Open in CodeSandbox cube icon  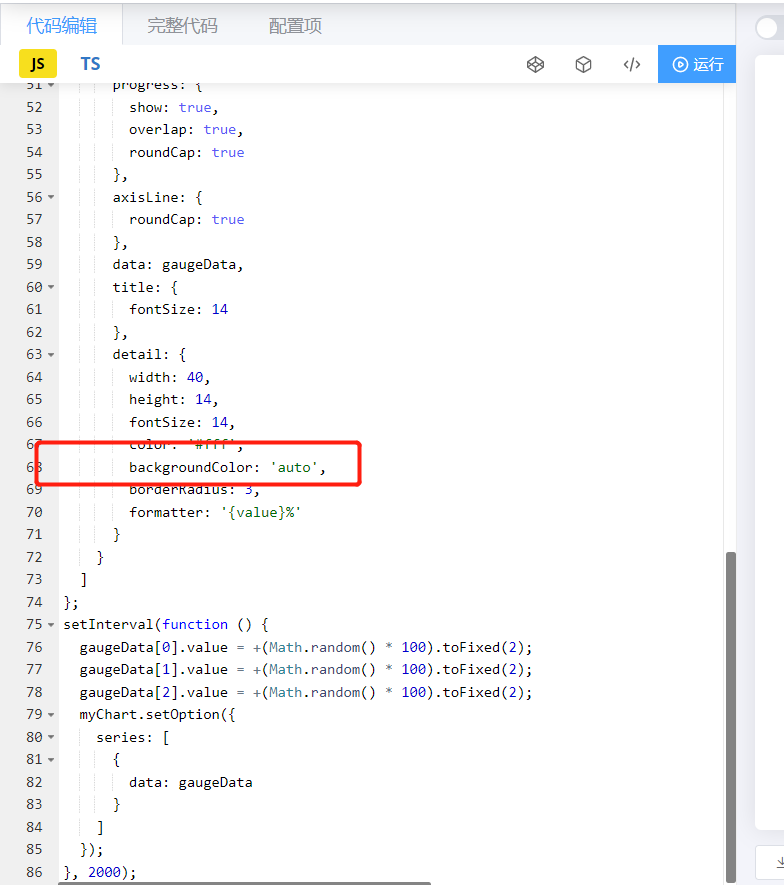click(x=583, y=64)
